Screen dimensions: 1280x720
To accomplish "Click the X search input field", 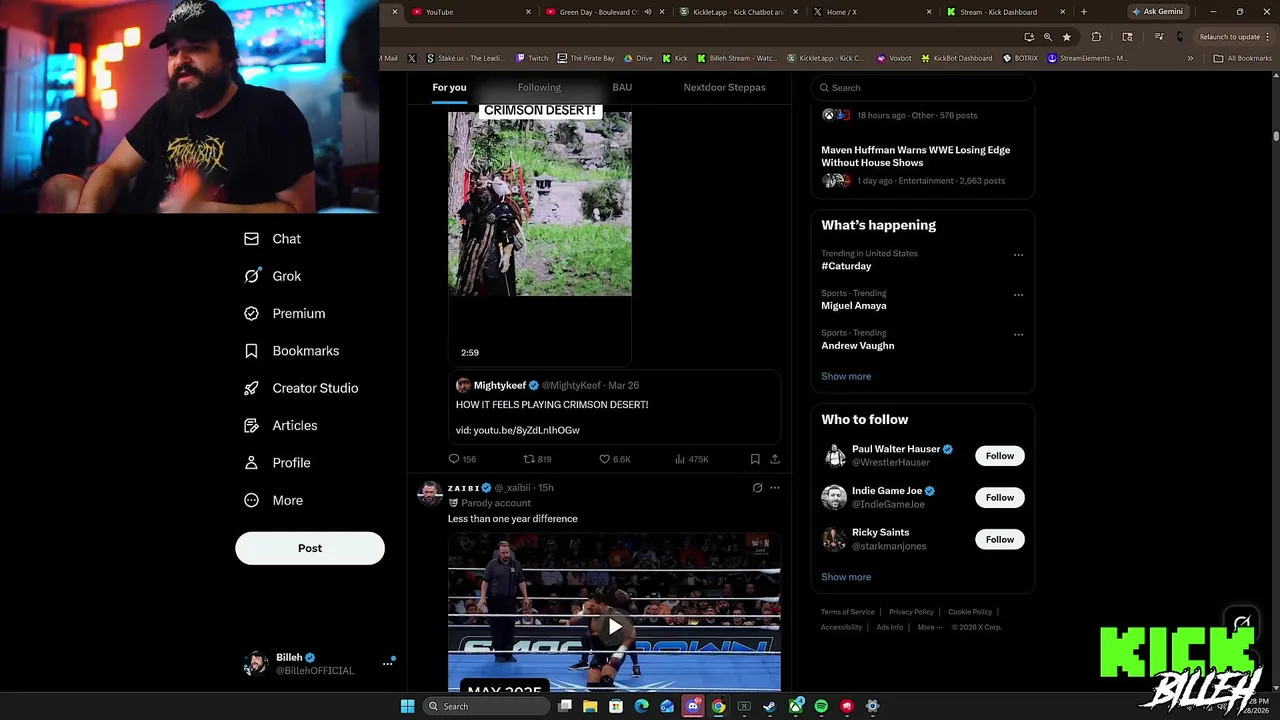I will pyautogui.click(x=922, y=88).
